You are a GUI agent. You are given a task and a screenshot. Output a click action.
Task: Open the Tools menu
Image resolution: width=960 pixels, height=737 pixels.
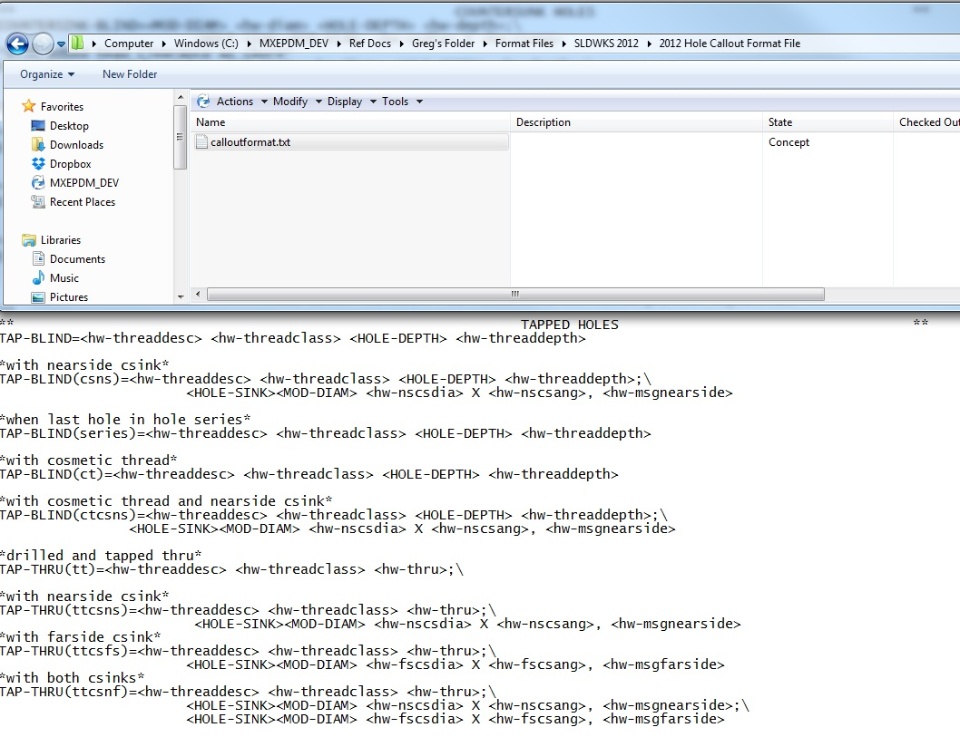click(x=402, y=102)
